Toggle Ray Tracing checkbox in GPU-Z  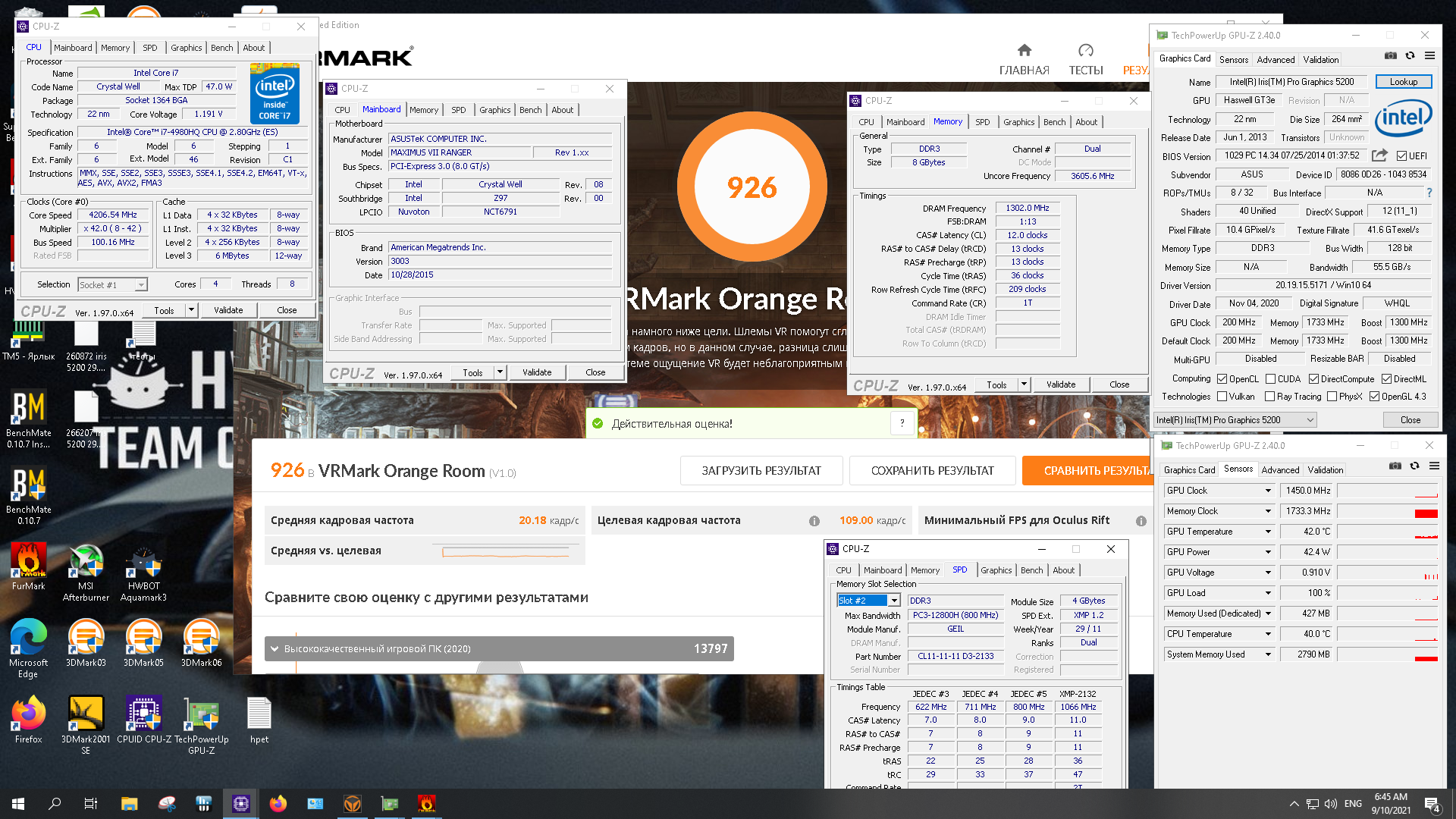(1269, 397)
